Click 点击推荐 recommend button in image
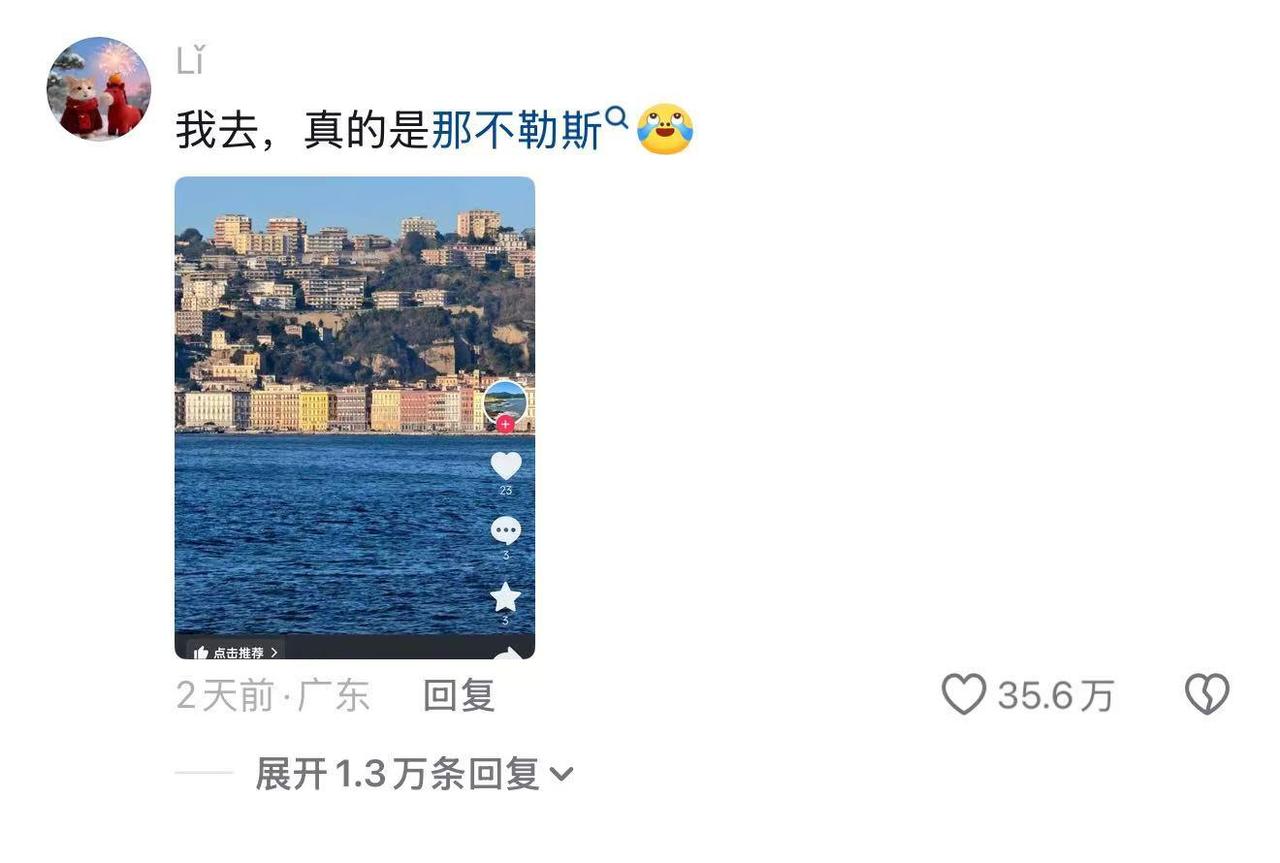The height and width of the screenshot is (863, 1280). click(x=235, y=652)
